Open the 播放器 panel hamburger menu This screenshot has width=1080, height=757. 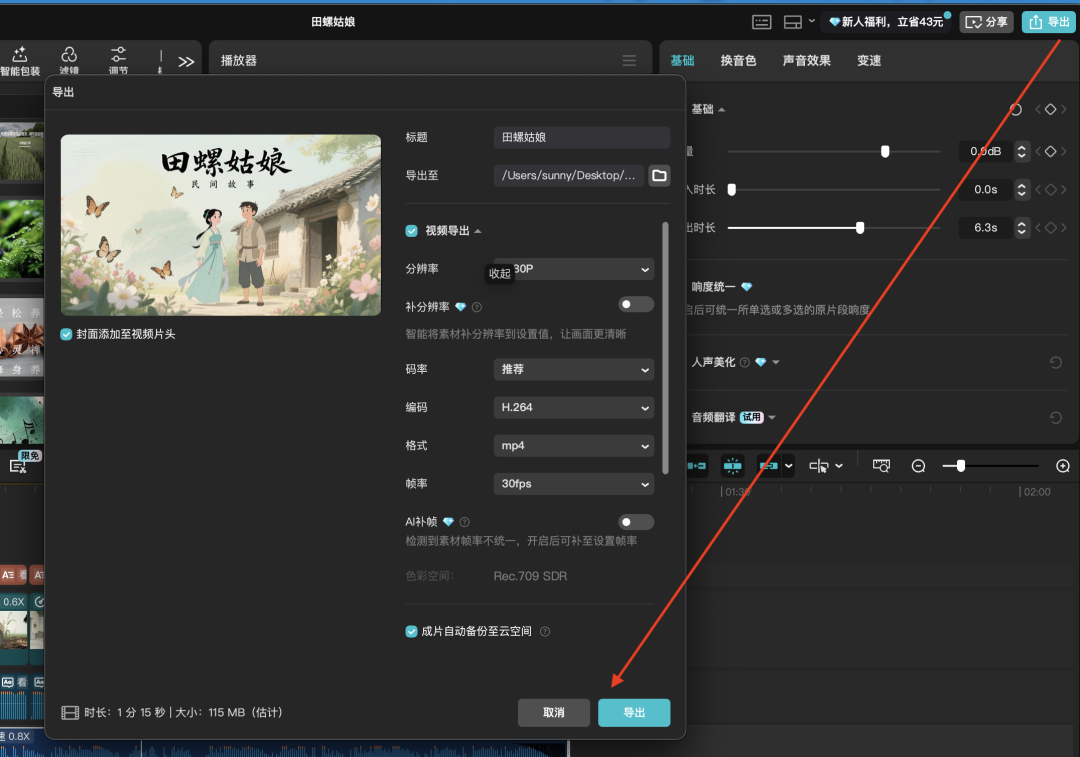click(629, 59)
